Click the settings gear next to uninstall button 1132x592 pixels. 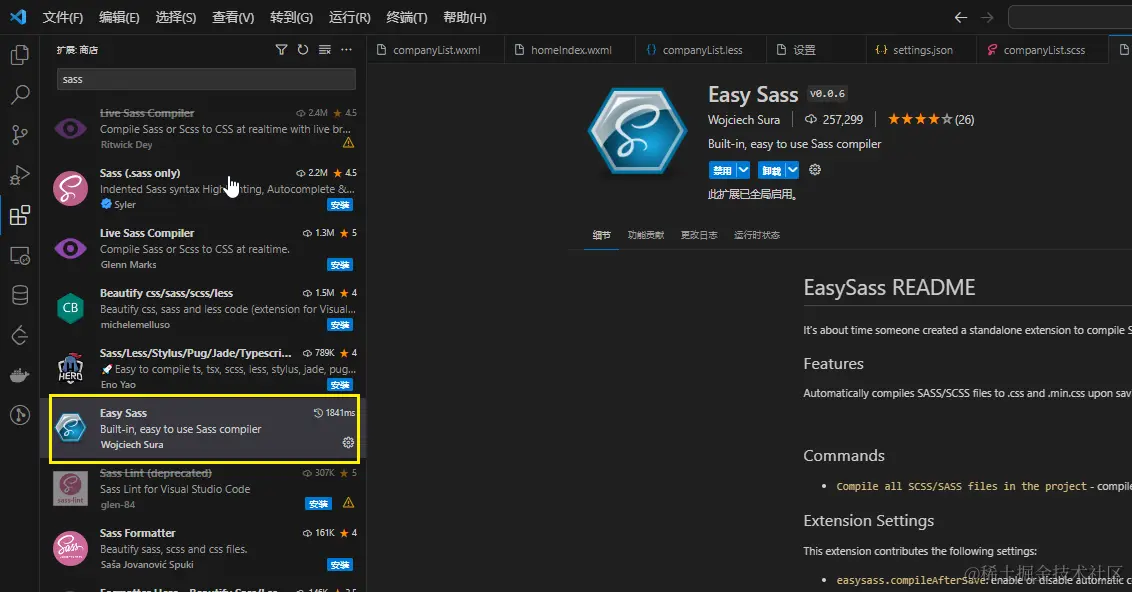pyautogui.click(x=815, y=170)
